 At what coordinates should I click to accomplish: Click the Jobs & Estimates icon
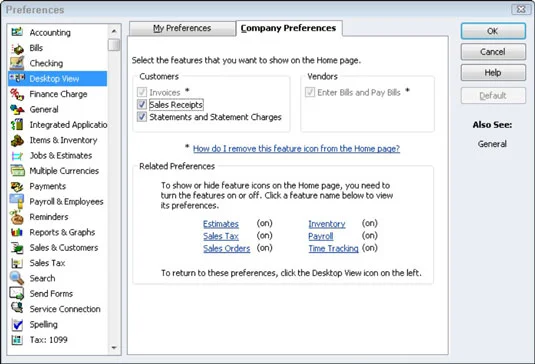pyautogui.click(x=17, y=156)
